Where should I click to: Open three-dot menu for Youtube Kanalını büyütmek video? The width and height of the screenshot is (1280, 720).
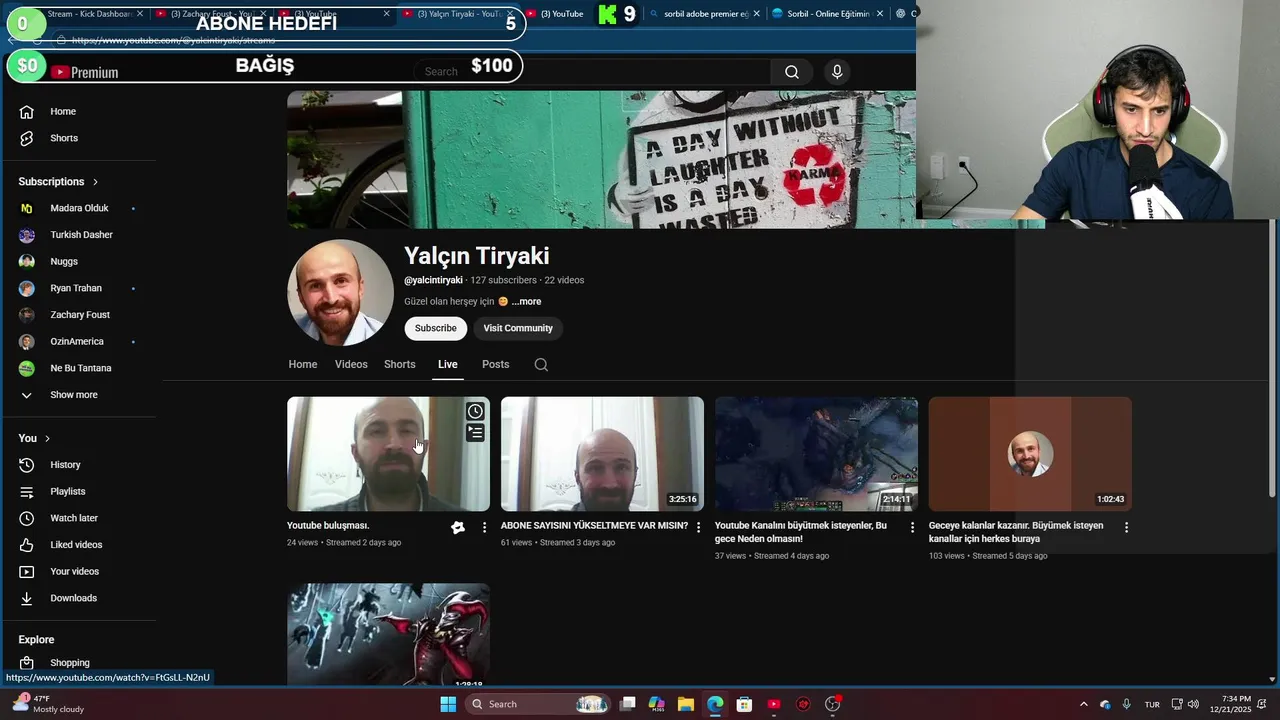pyautogui.click(x=912, y=527)
